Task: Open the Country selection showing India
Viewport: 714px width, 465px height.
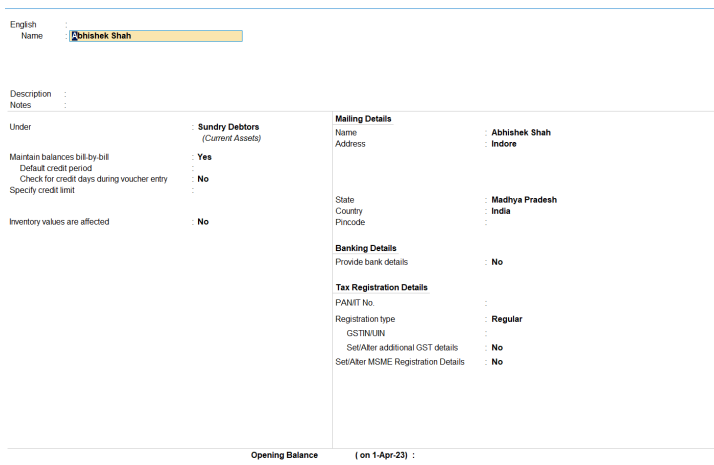Action: click(502, 211)
